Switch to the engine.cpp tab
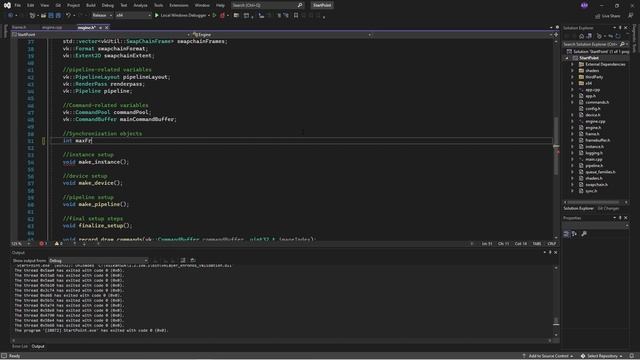Viewport: 640px width, 360px height. [x=52, y=28]
